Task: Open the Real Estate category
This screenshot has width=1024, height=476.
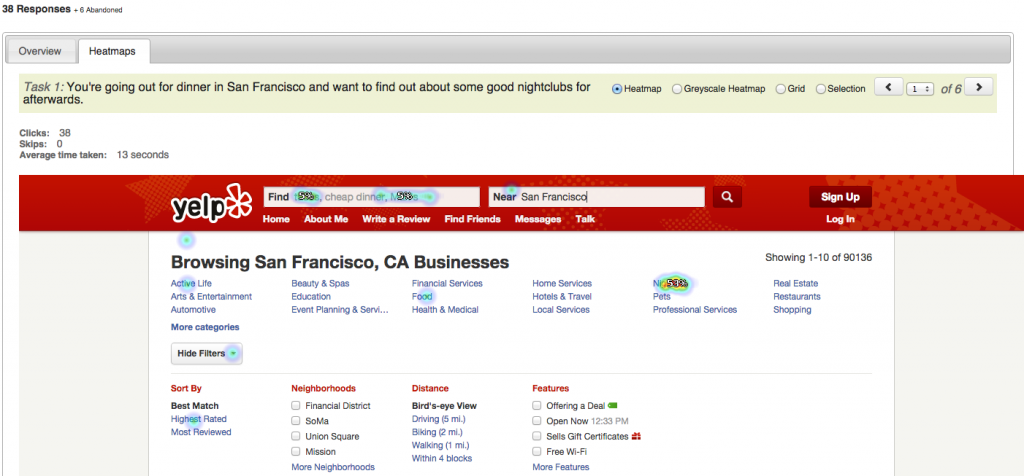Action: point(795,283)
